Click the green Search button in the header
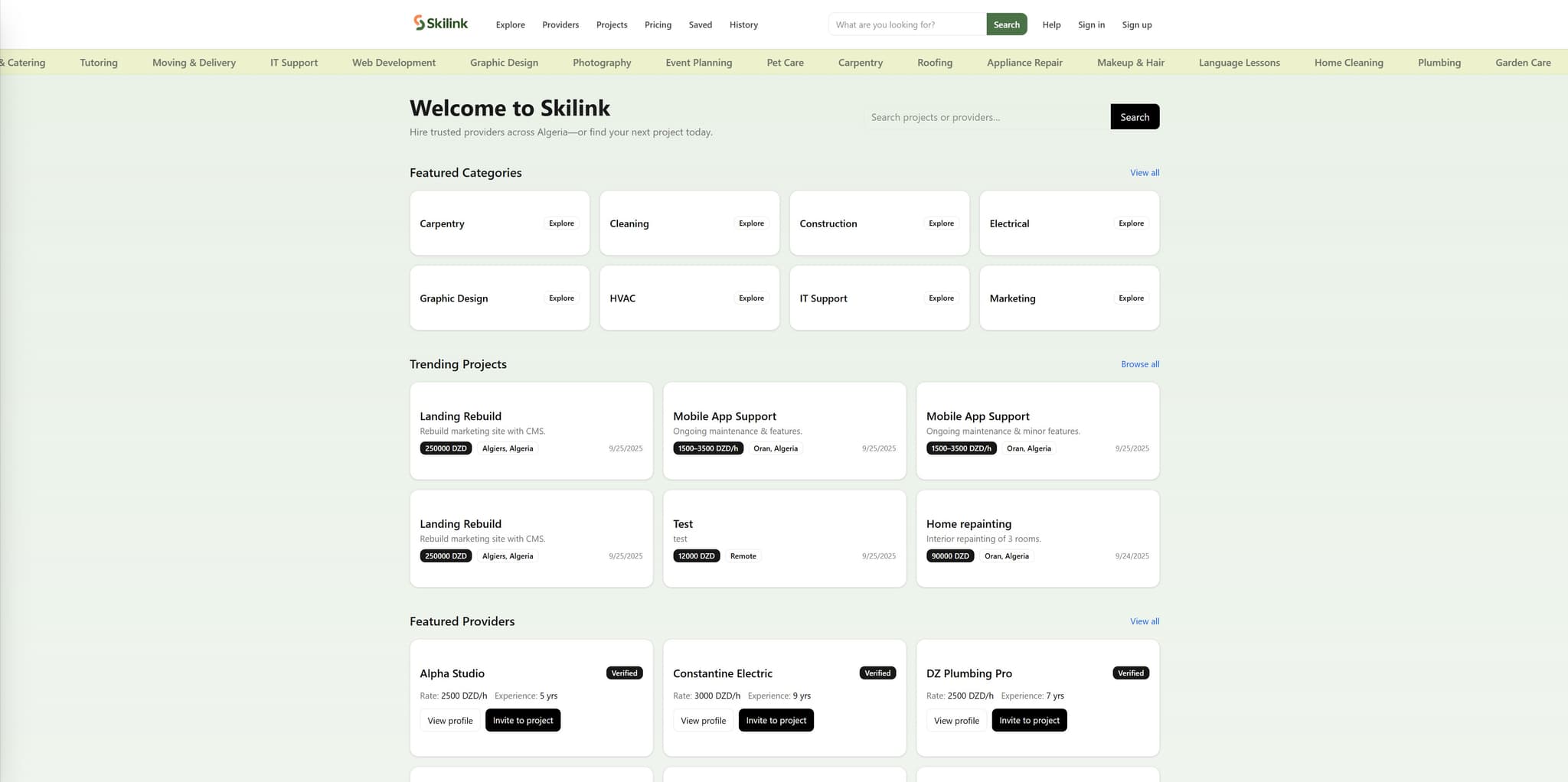The height and width of the screenshot is (782, 1568). coord(1006,24)
